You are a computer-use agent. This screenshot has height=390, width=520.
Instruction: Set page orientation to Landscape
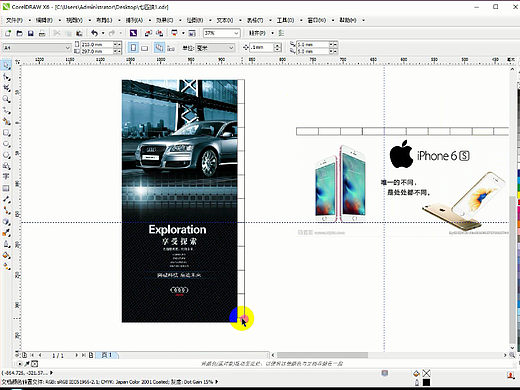pos(144,48)
